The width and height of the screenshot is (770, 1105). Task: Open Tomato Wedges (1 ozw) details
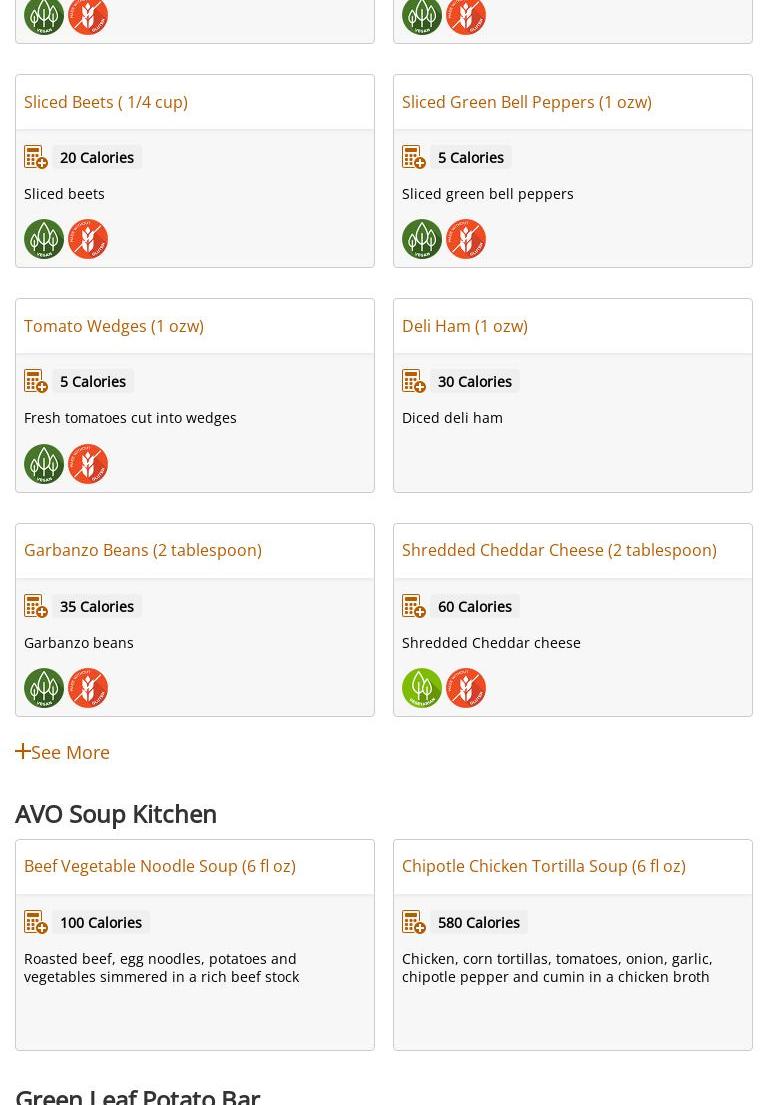(x=114, y=326)
